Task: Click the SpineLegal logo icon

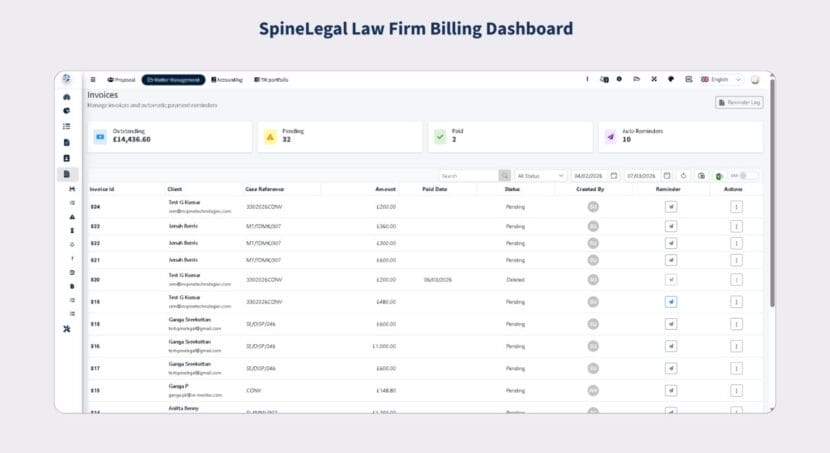Action: [66, 79]
